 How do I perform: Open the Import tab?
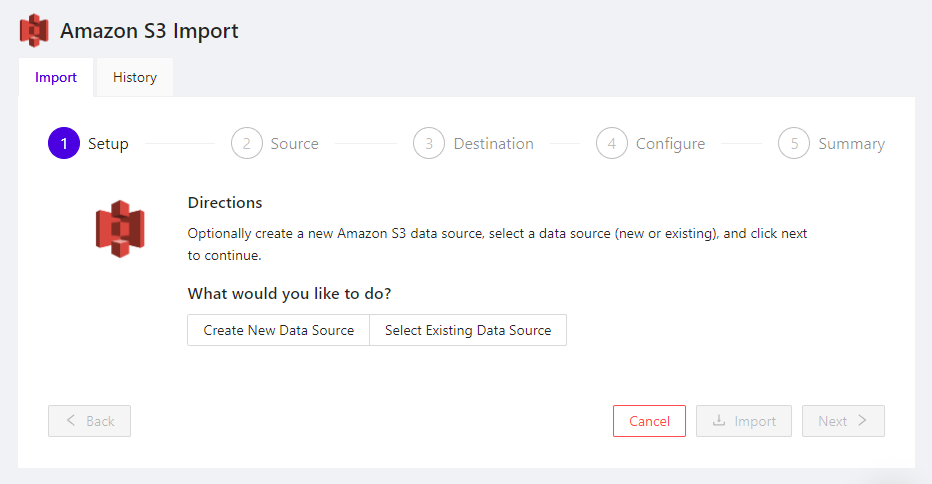[x=56, y=77]
